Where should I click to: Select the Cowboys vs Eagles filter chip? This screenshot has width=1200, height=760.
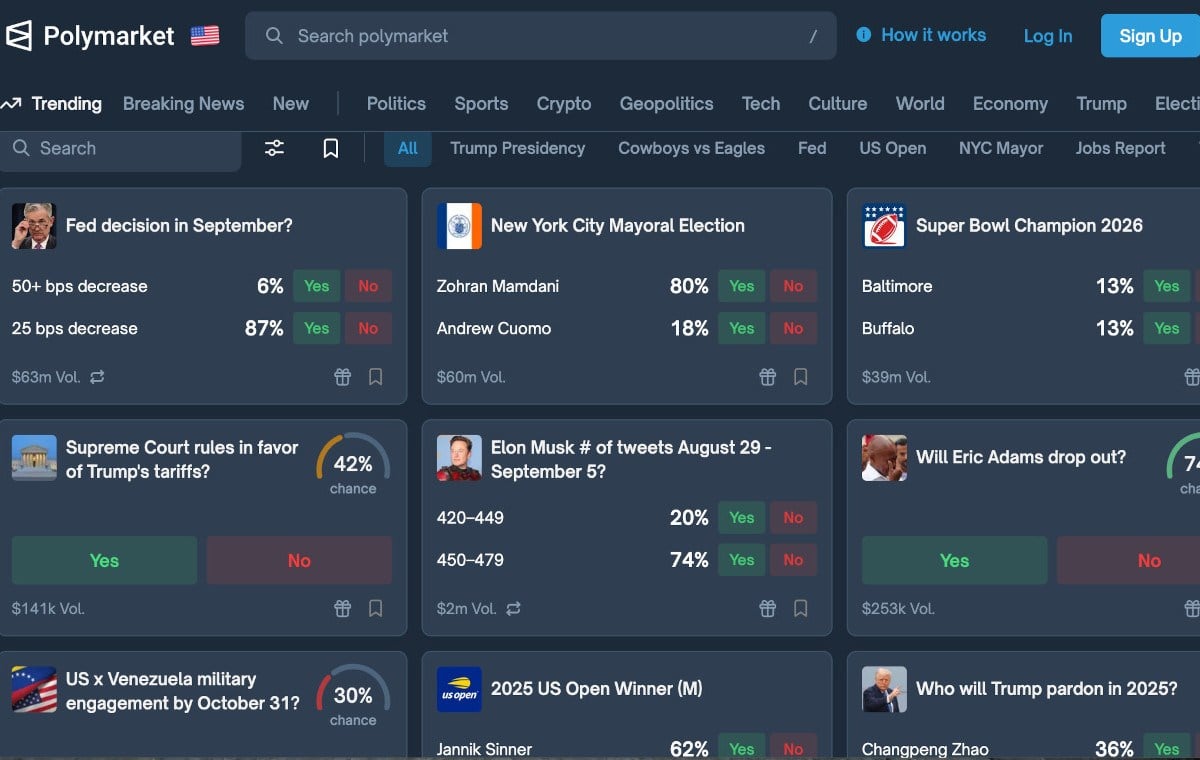(x=691, y=148)
